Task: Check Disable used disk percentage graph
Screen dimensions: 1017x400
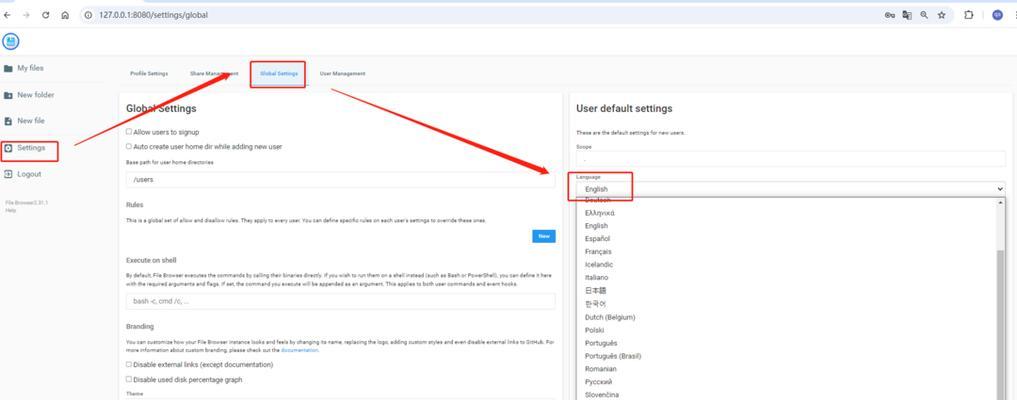Action: (x=128, y=379)
